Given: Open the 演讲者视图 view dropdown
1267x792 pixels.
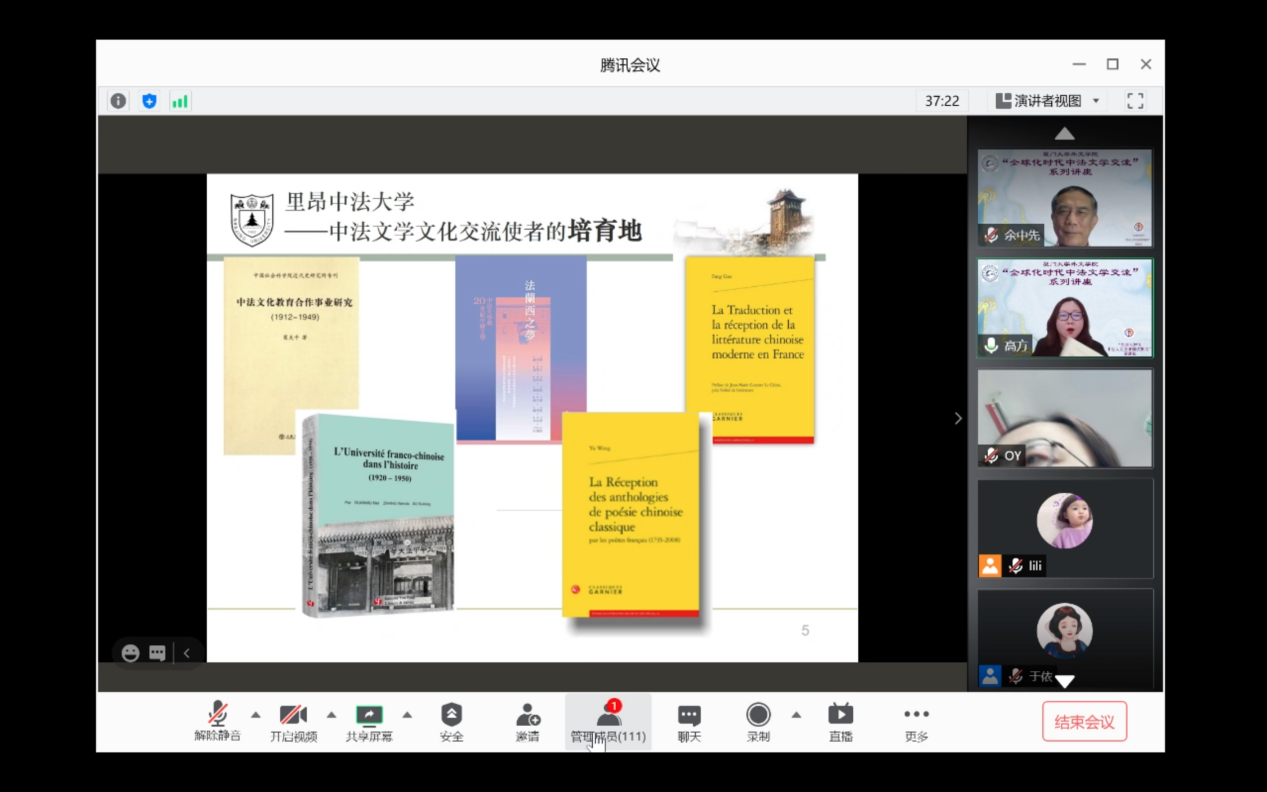Looking at the screenshot, I should coord(1047,101).
